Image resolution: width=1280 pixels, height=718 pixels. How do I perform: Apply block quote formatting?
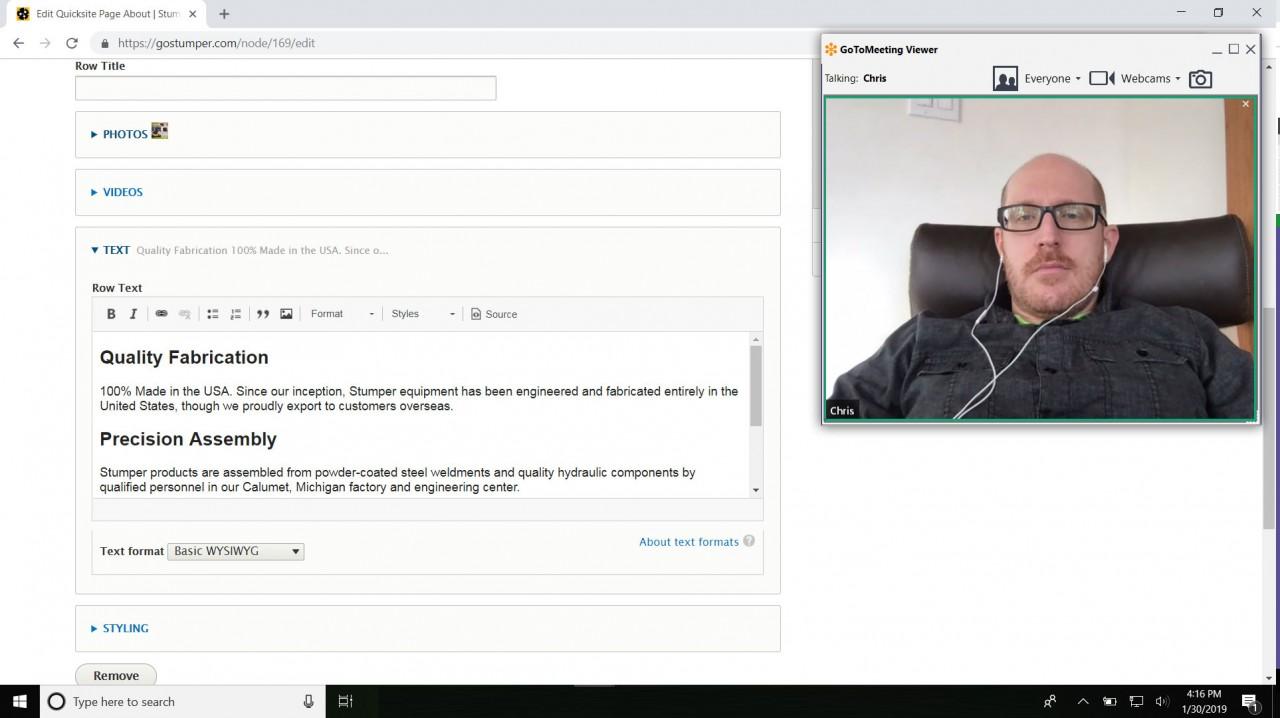263,314
